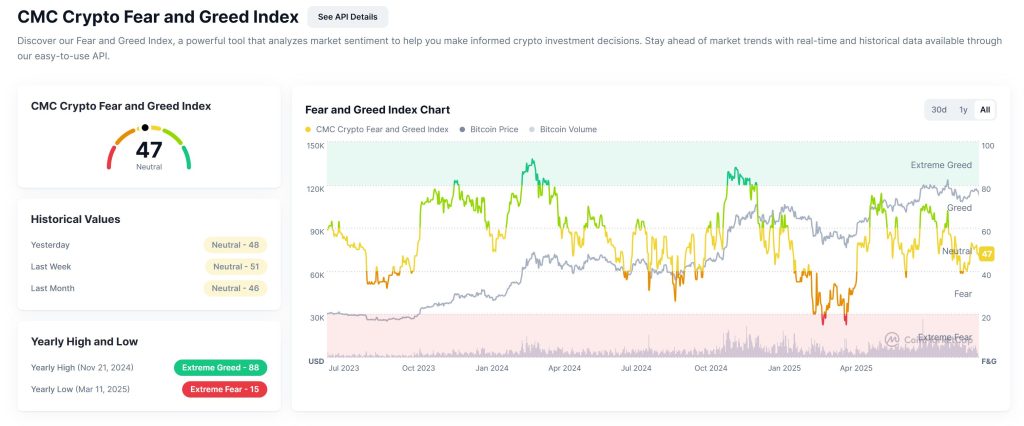Click the Extreme Greed - 88 yearly high badge

[220, 367]
